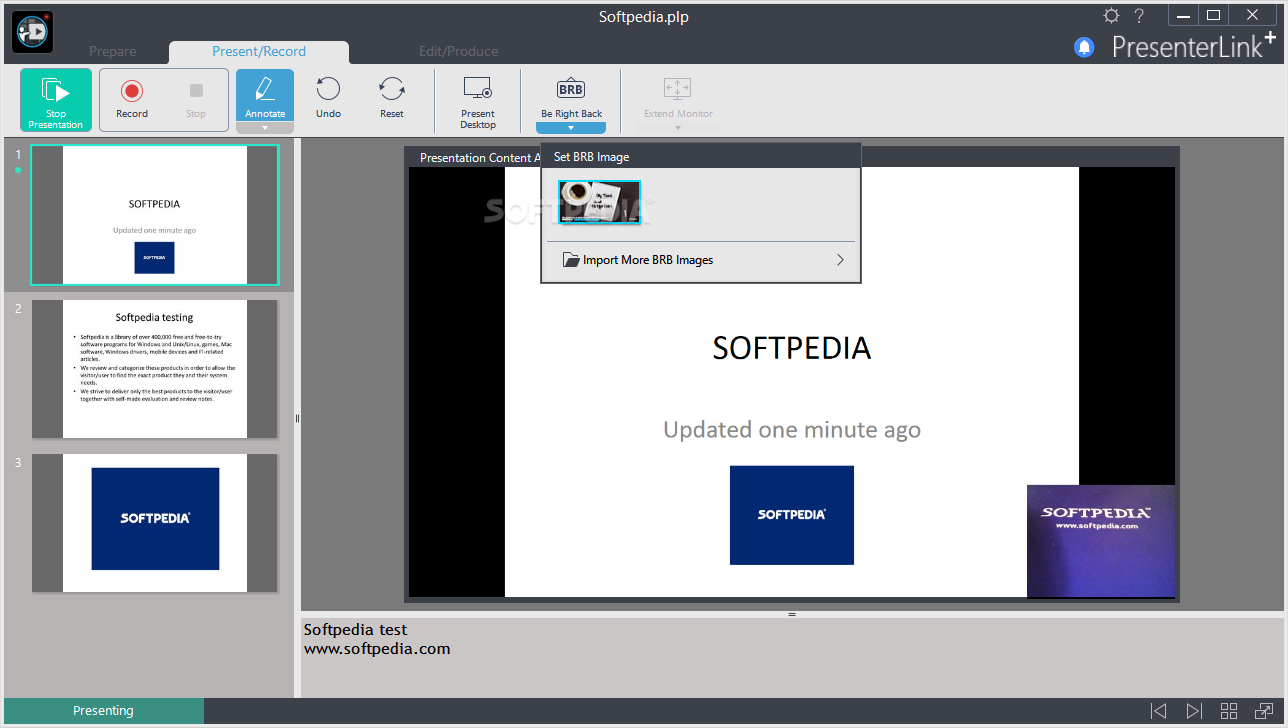Image resolution: width=1288 pixels, height=728 pixels.
Task: Choose Present Desktop
Action: point(478,101)
